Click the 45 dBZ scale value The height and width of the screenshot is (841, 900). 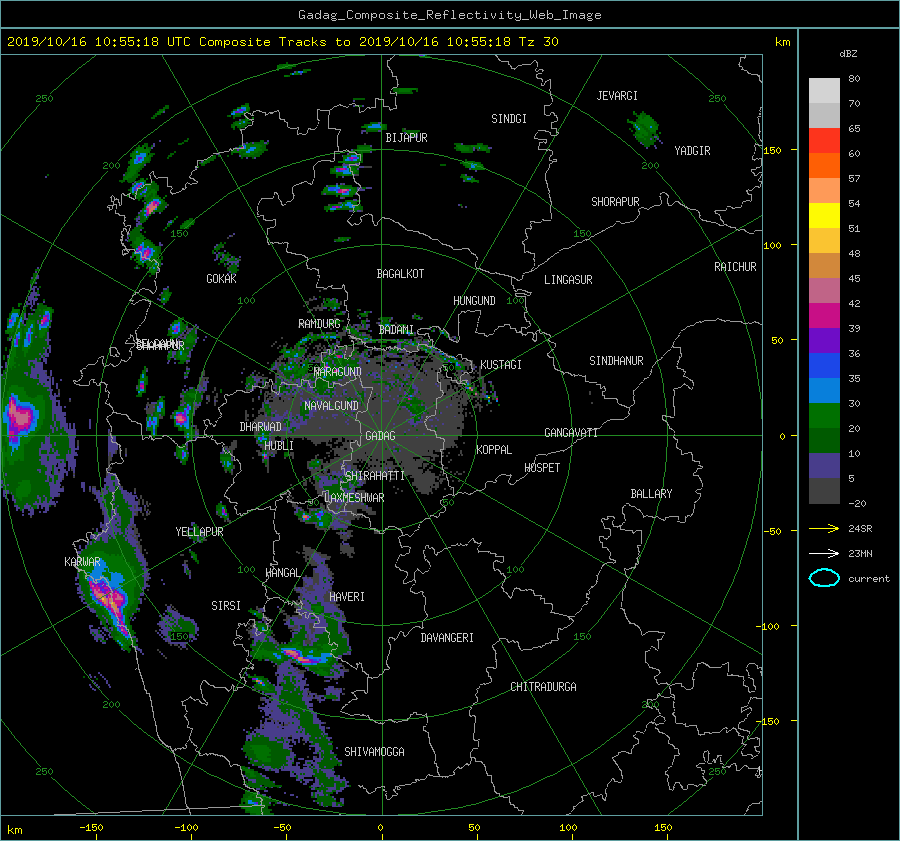tap(854, 278)
